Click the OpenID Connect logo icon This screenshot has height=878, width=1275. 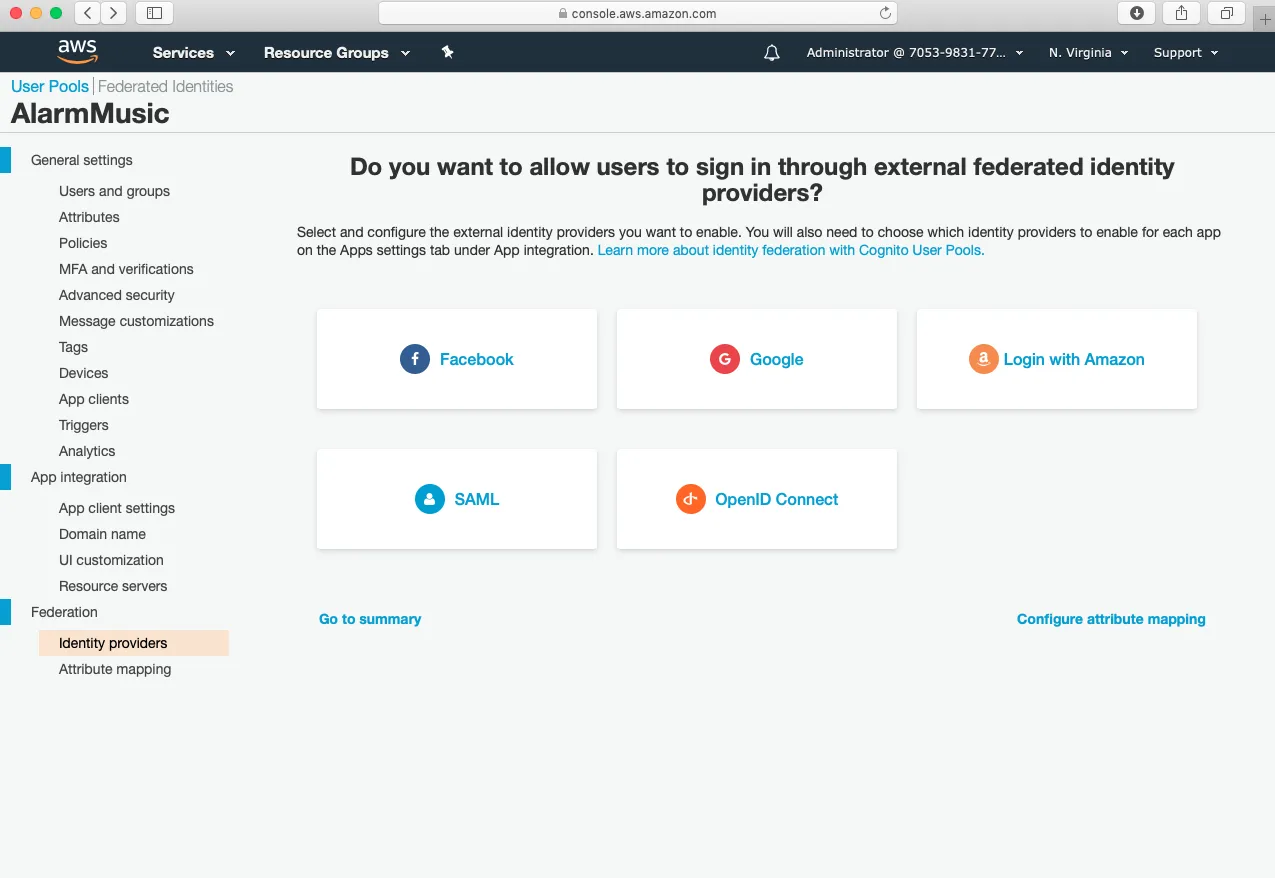pos(691,499)
